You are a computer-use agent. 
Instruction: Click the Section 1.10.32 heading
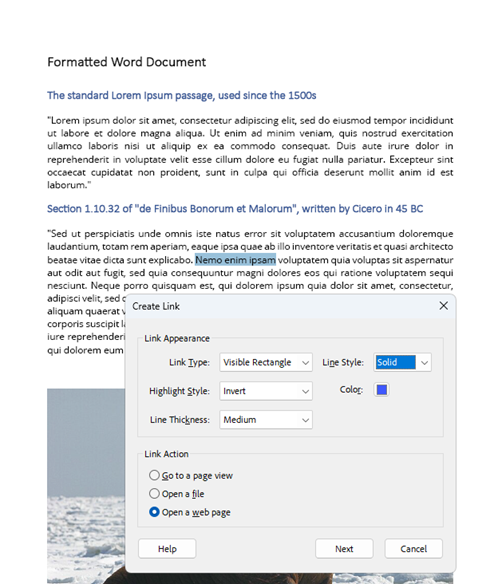click(235, 209)
